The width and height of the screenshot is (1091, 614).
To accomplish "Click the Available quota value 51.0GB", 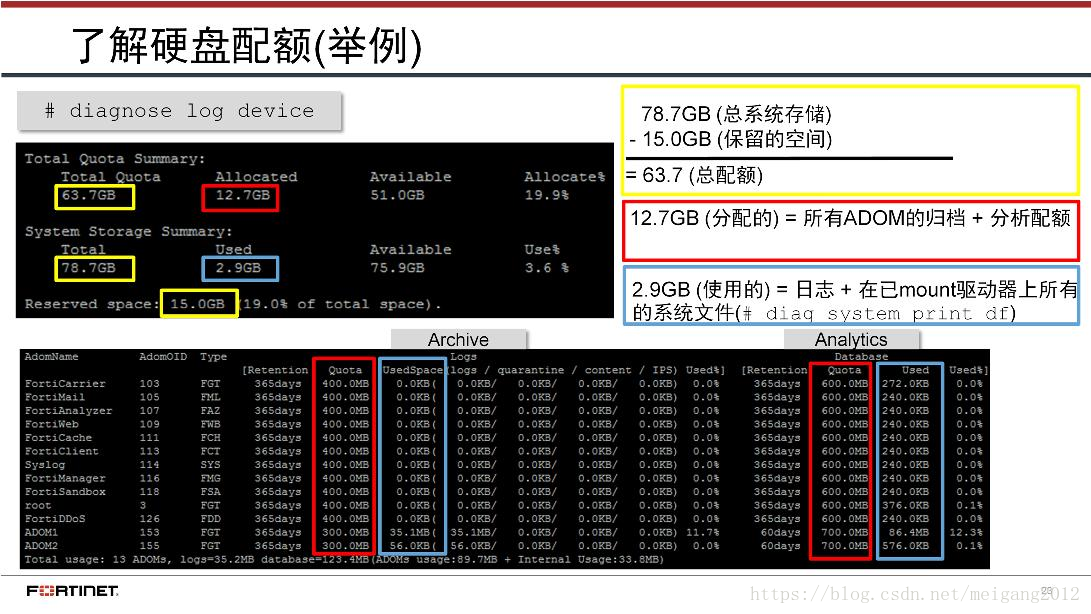I will (397, 196).
